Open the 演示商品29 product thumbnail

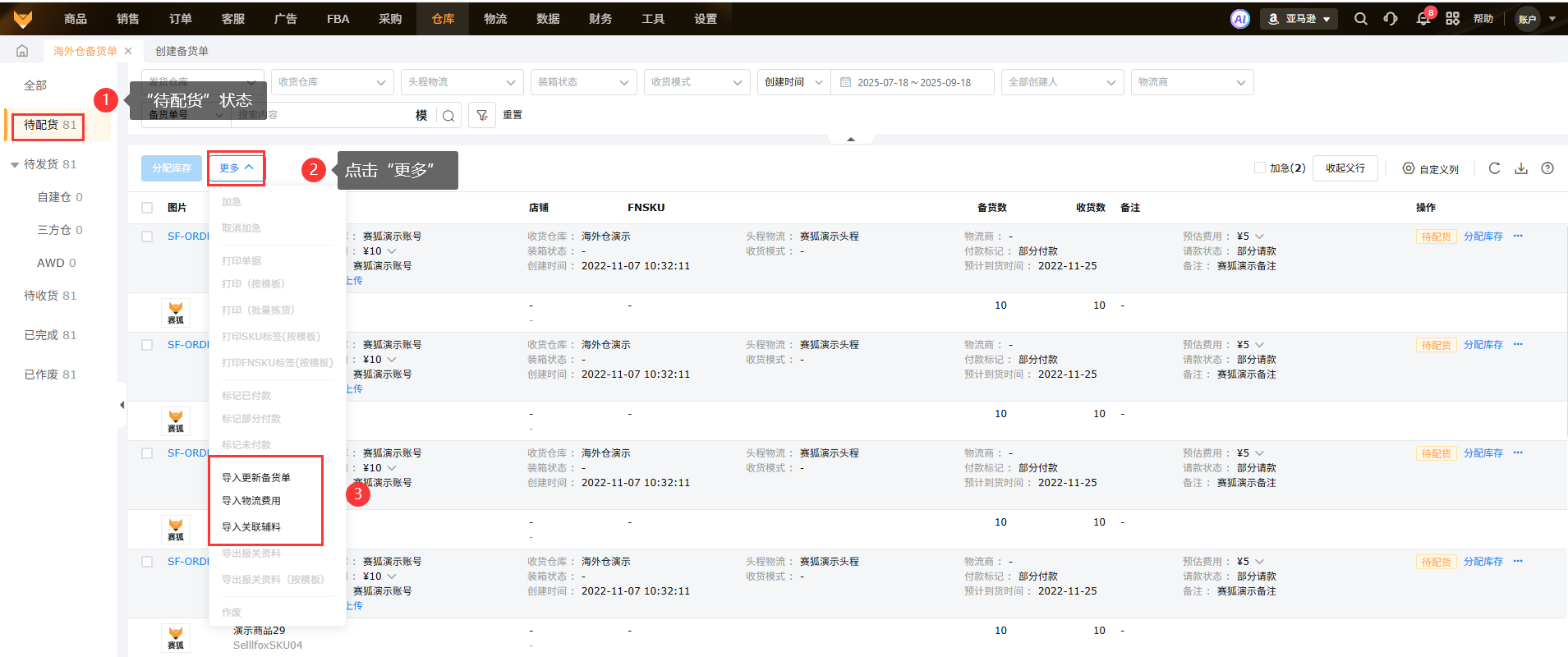click(176, 638)
